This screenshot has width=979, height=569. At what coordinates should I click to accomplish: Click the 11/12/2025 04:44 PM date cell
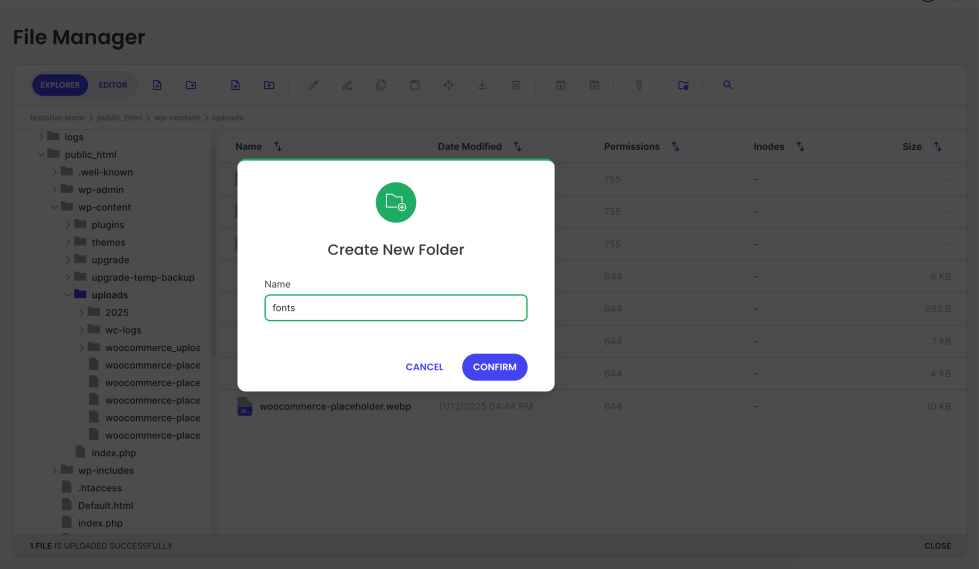point(485,407)
